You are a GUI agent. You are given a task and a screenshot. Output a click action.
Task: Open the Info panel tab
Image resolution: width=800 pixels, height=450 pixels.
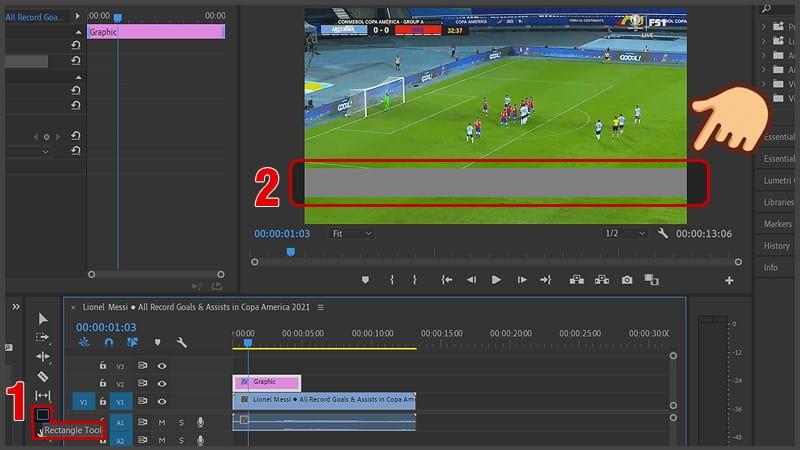(771, 267)
